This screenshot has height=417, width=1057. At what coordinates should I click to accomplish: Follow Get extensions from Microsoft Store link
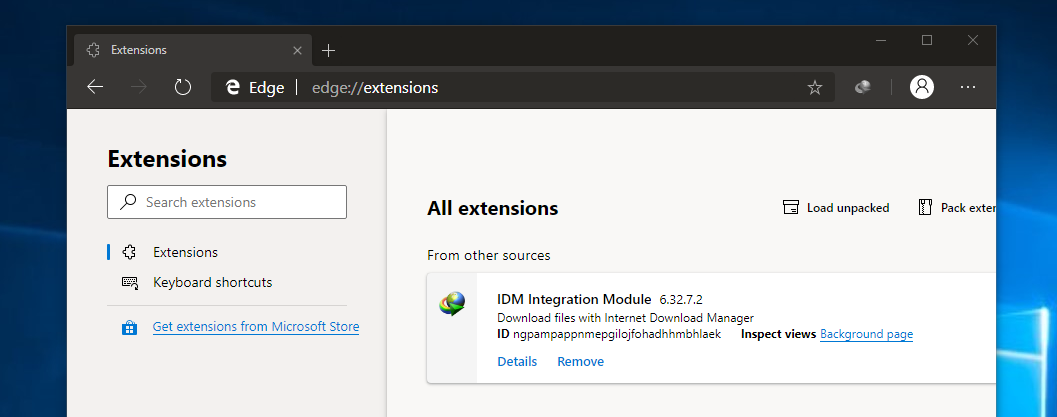point(255,327)
